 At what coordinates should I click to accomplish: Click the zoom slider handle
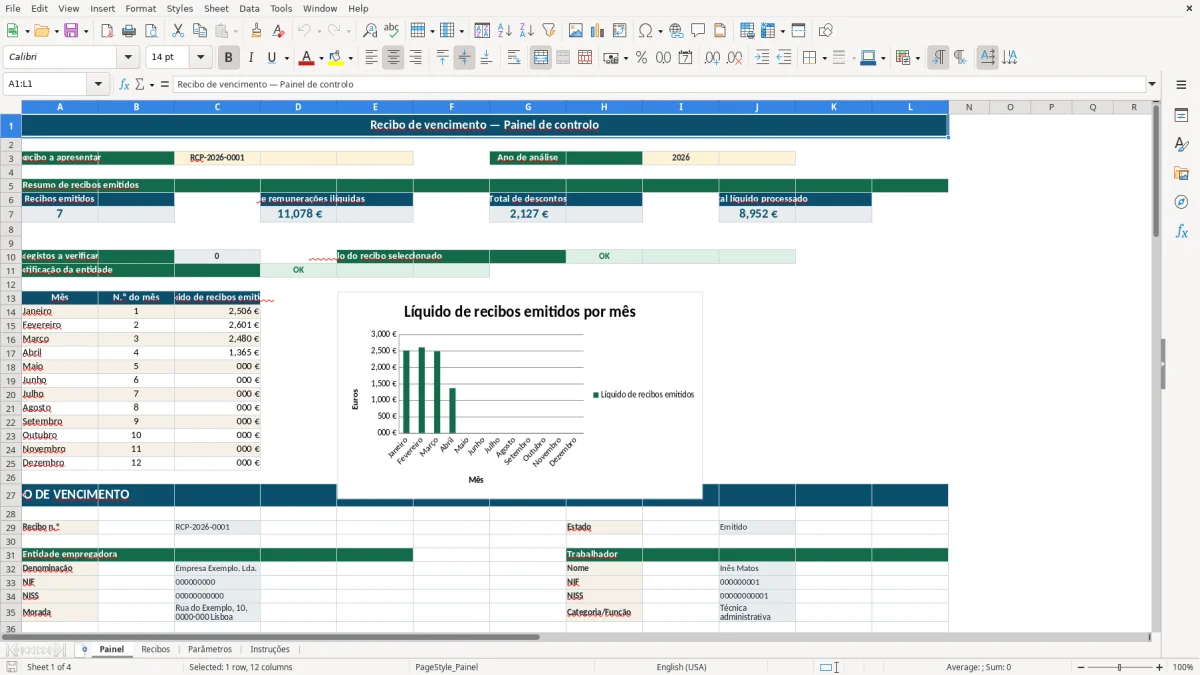pyautogui.click(x=1119, y=667)
